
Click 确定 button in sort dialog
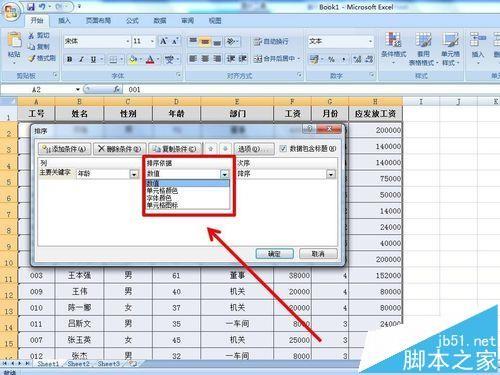(274, 254)
